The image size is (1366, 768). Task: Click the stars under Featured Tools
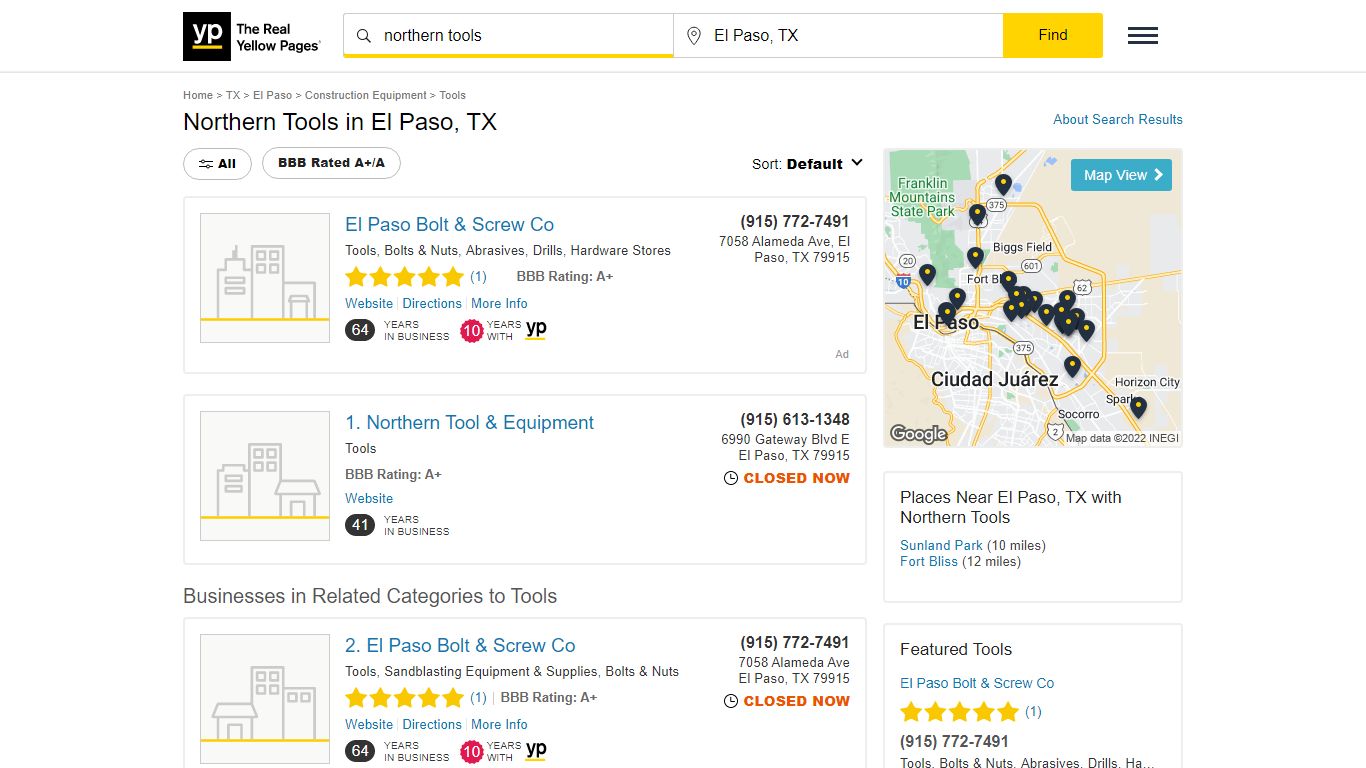[x=959, y=712]
